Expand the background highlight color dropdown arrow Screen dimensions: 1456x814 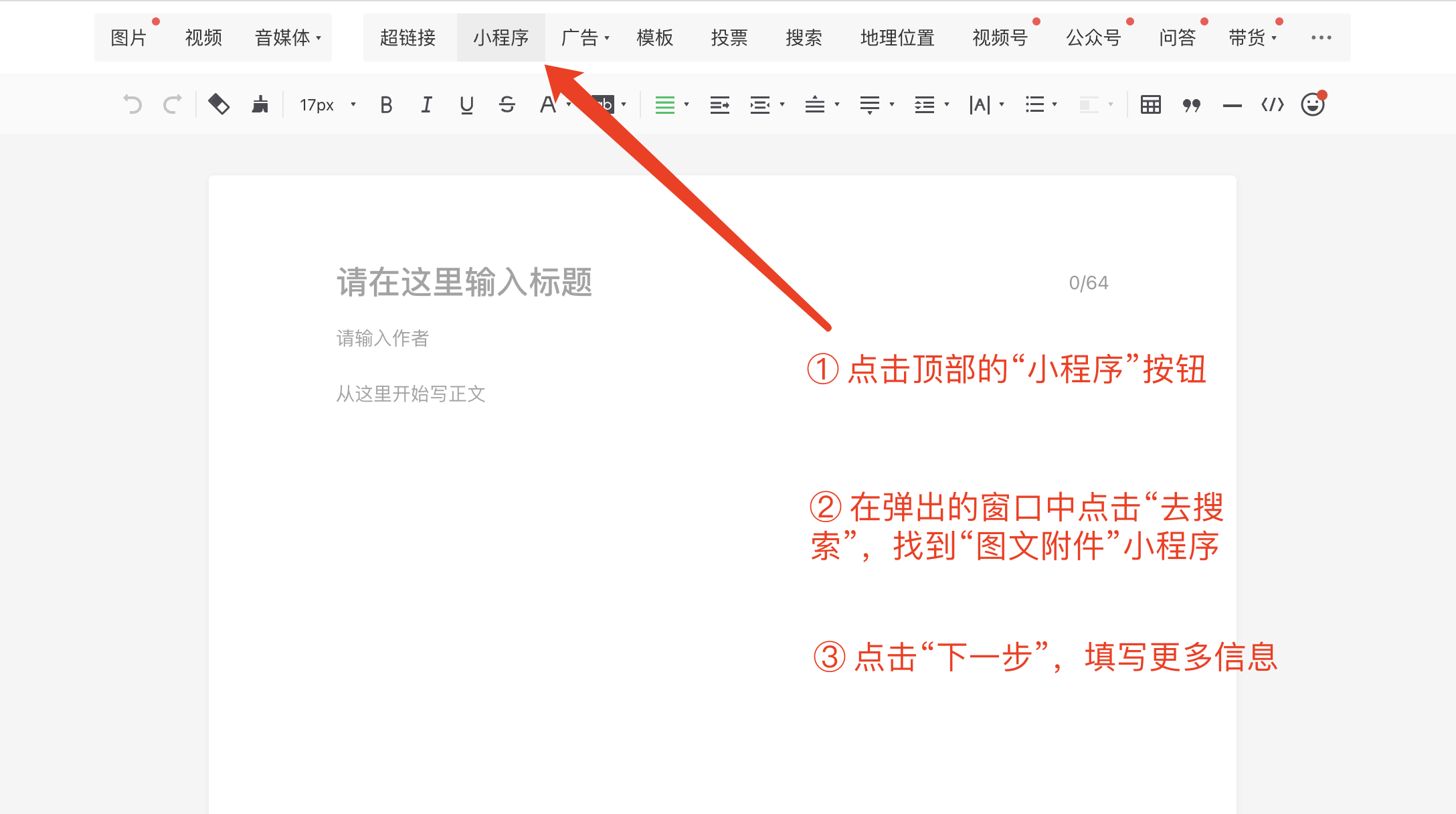(624, 104)
